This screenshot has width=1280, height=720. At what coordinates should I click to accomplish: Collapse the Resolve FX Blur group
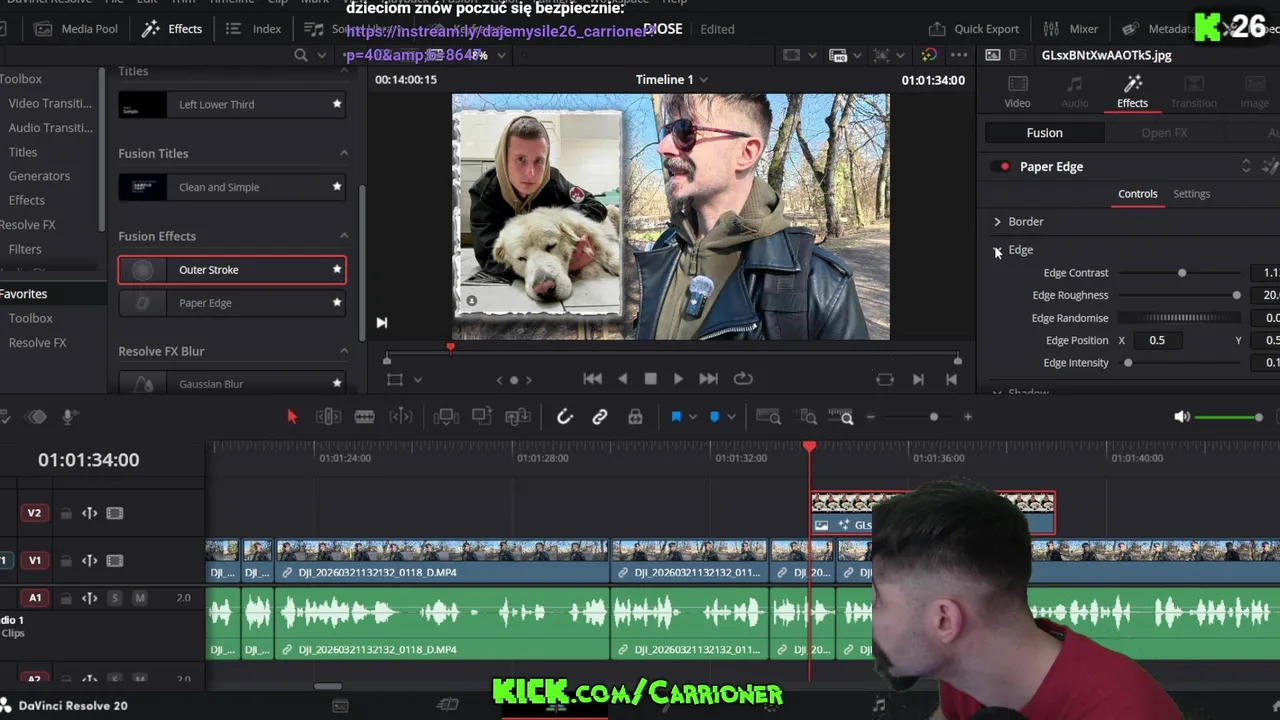(x=344, y=351)
